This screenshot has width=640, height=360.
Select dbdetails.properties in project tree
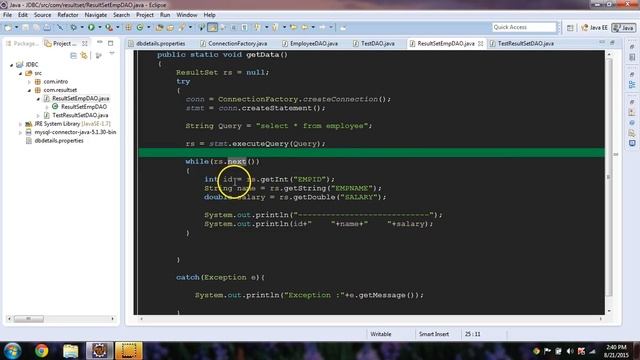tap(55, 141)
